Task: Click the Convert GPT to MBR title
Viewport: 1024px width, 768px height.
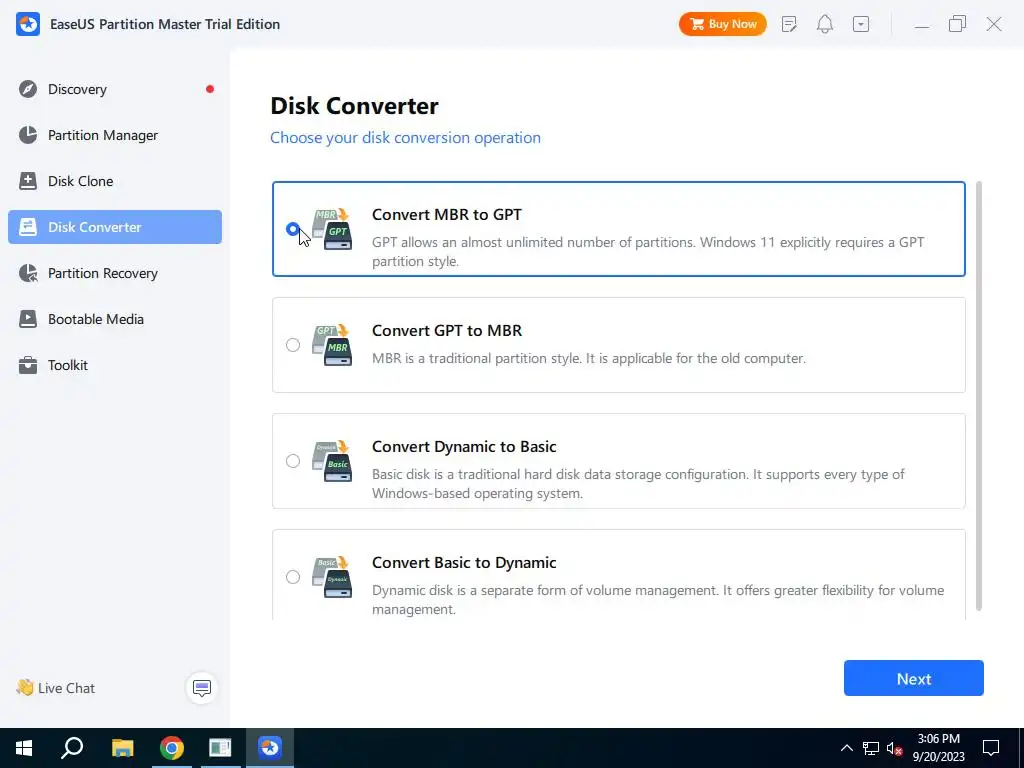Action: click(x=447, y=330)
